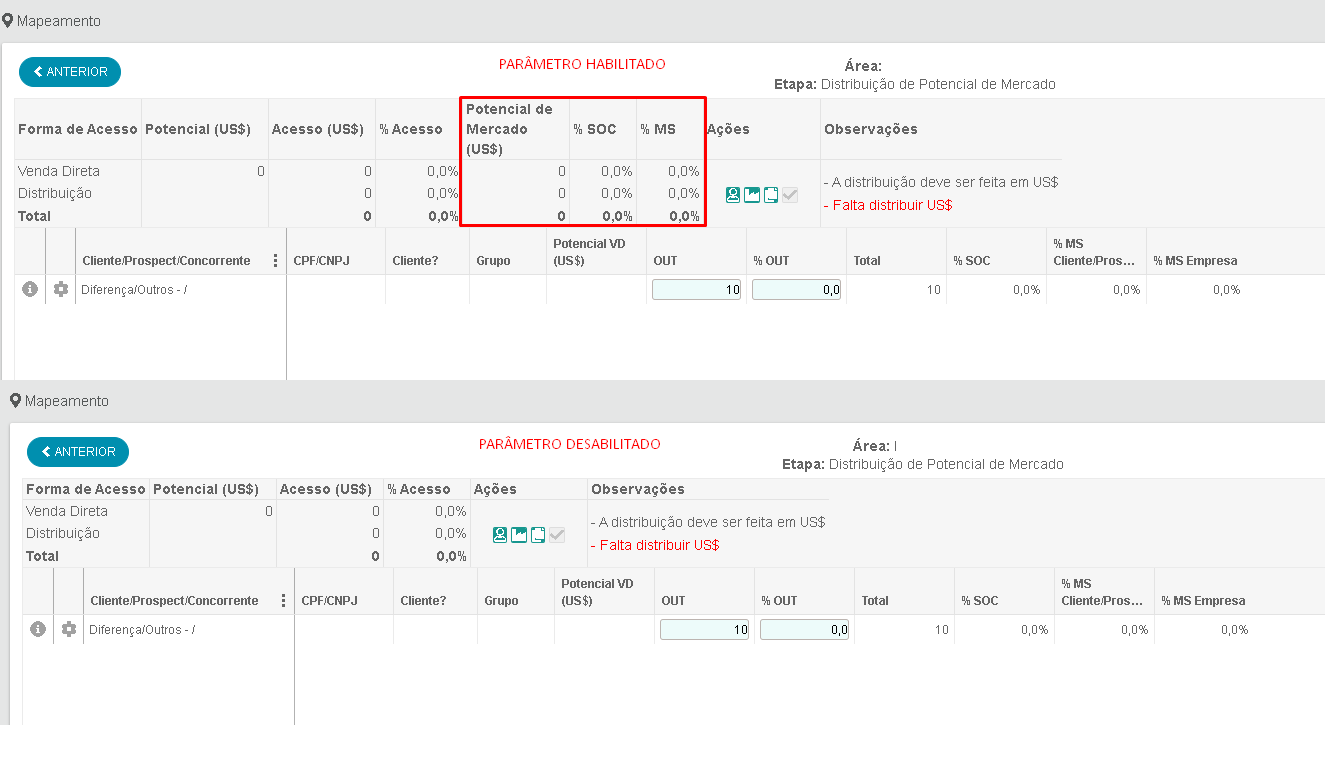
Task: Click the Grupo column header in the DESABILITADO panel
Action: pos(501,601)
